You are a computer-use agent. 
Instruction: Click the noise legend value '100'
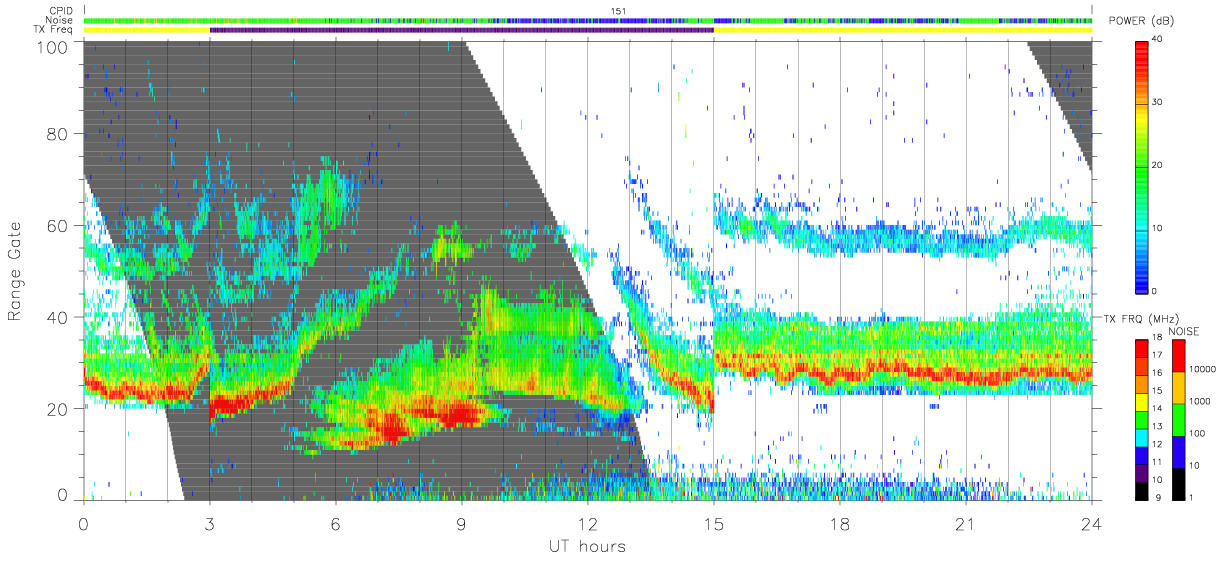point(1199,434)
